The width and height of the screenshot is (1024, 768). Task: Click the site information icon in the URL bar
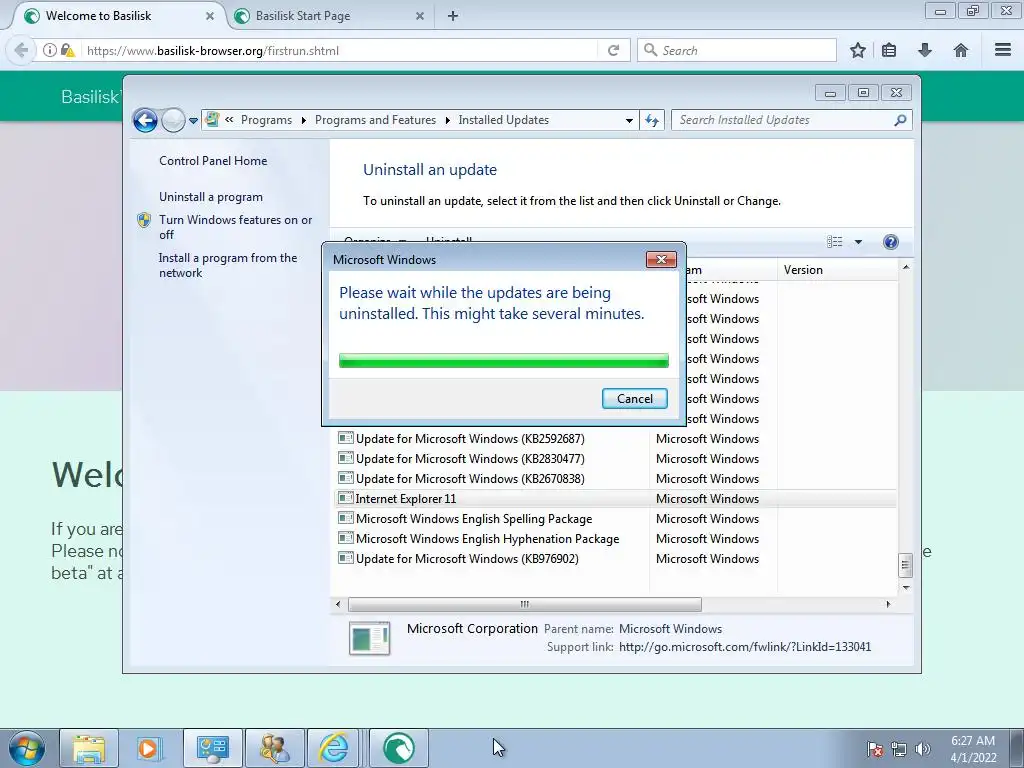[50, 50]
